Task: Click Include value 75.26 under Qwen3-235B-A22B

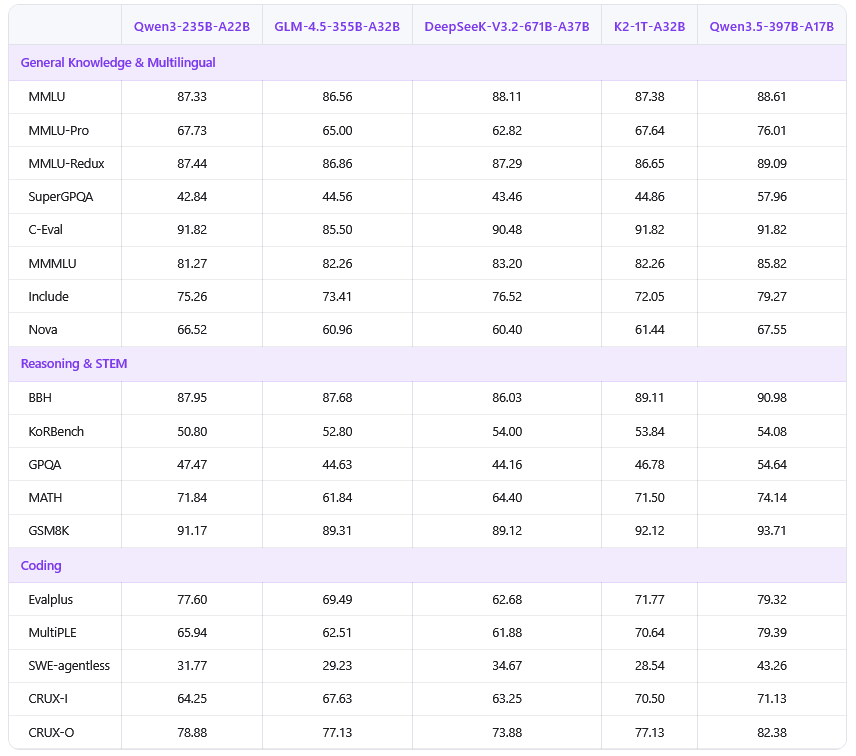Action: point(192,296)
